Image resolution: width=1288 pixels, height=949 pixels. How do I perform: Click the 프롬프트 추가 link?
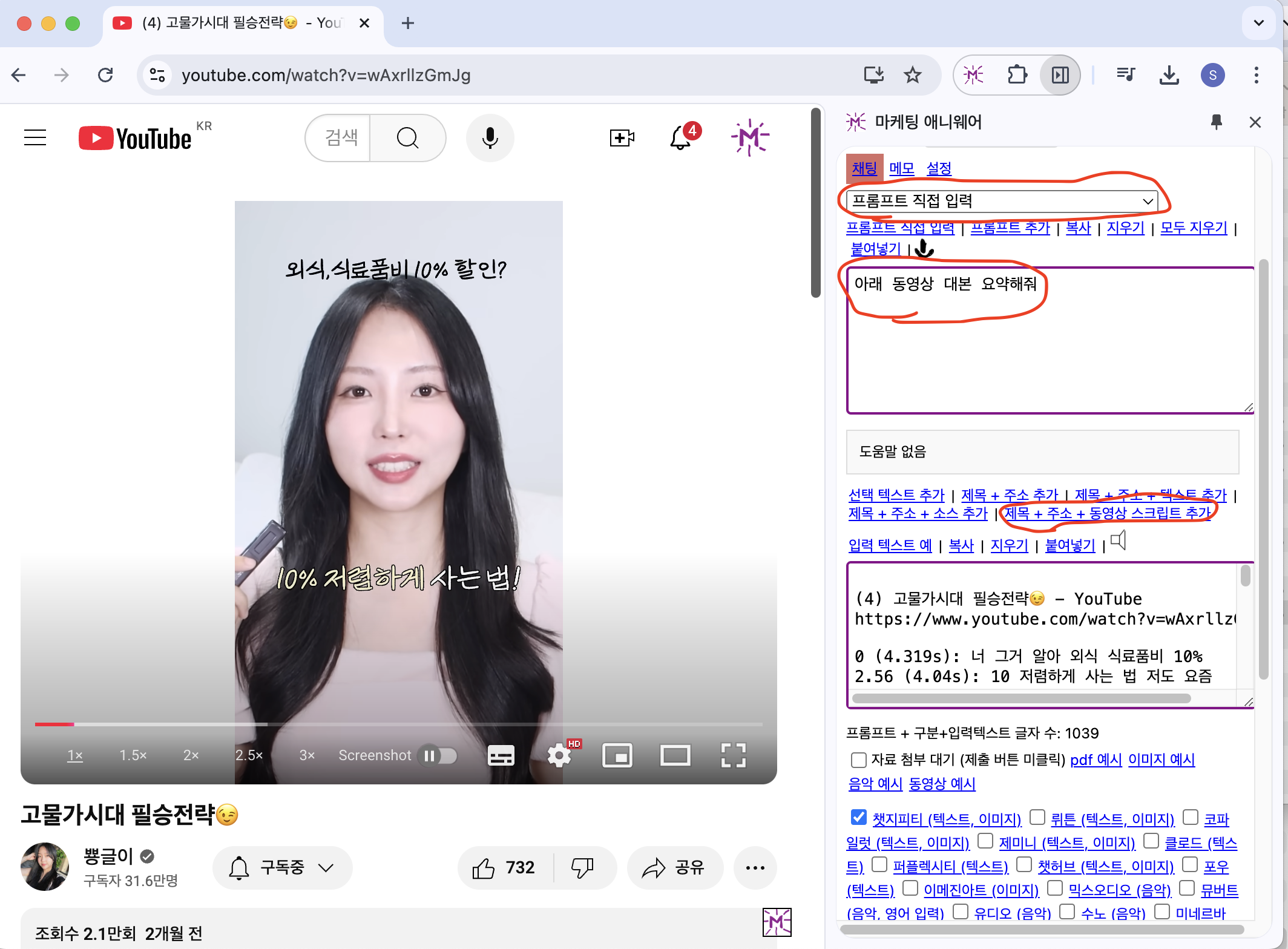pyautogui.click(x=1010, y=228)
